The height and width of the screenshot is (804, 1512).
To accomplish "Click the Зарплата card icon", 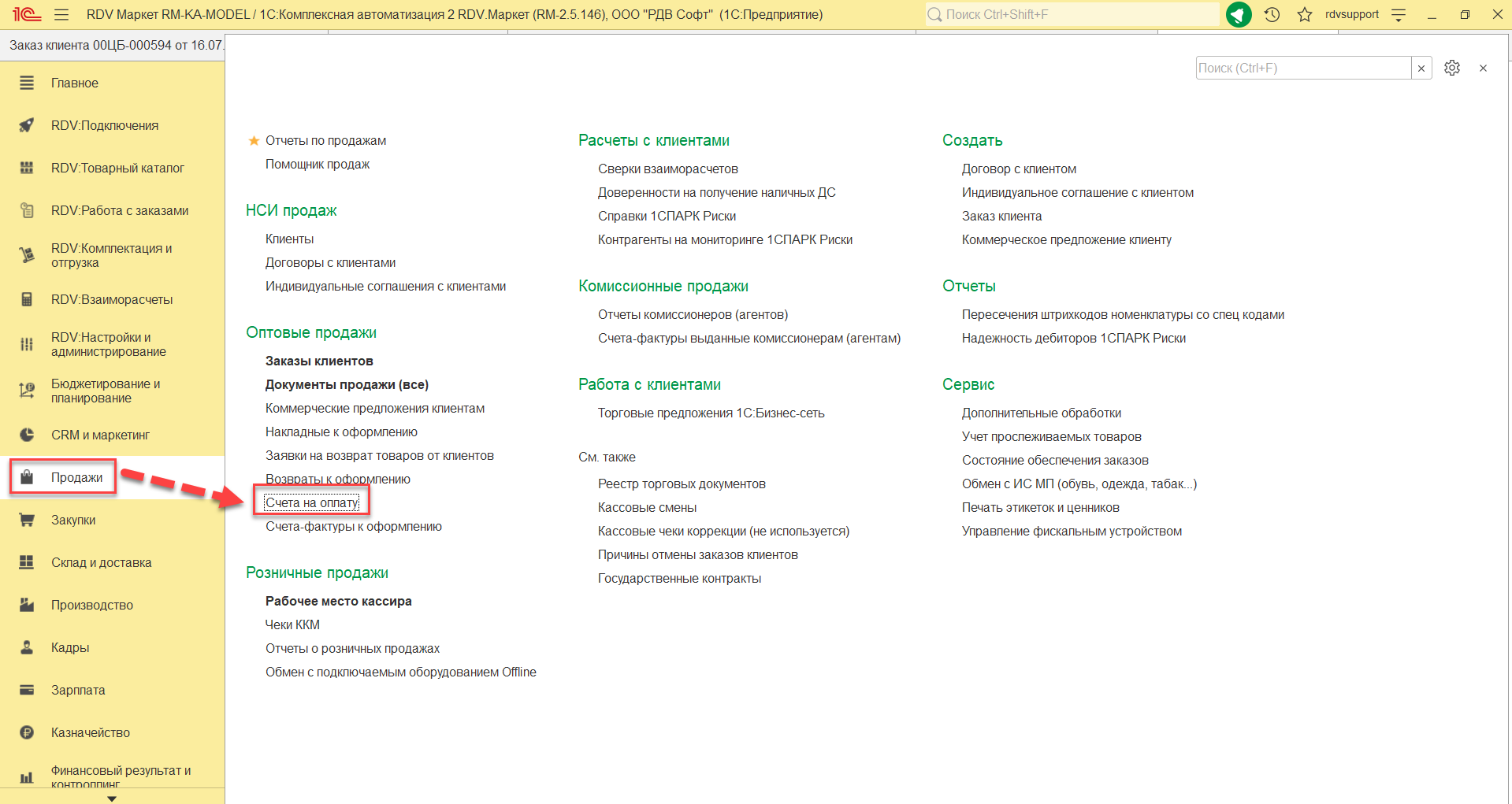I will pos(27,690).
